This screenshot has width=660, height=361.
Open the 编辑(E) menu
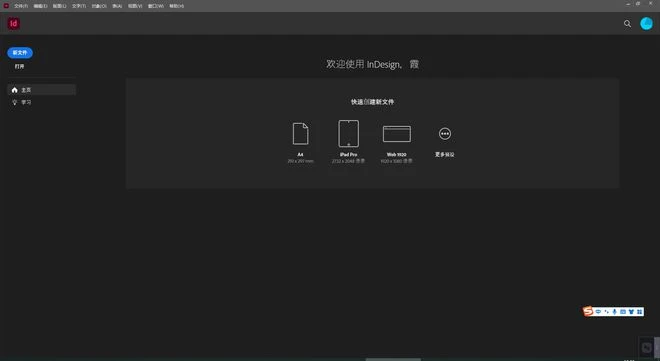point(40,6)
